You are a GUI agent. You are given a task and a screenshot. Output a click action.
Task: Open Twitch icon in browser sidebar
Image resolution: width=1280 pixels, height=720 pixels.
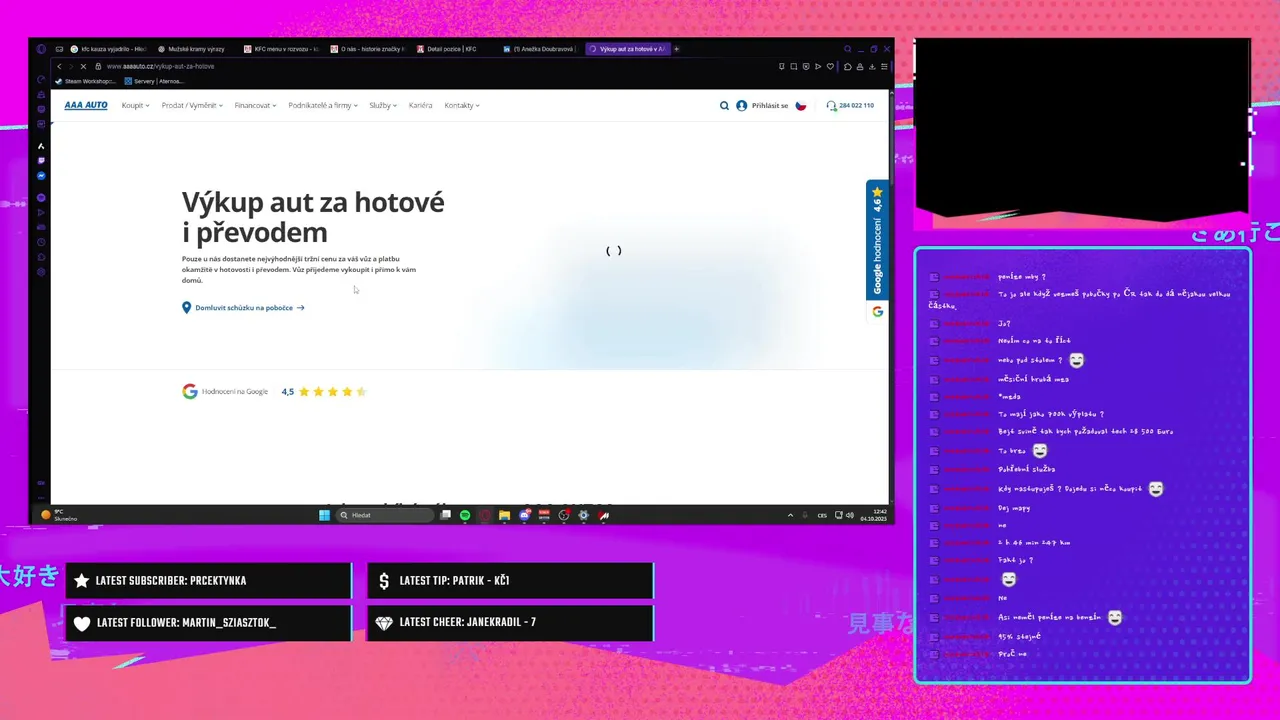tap(41, 160)
